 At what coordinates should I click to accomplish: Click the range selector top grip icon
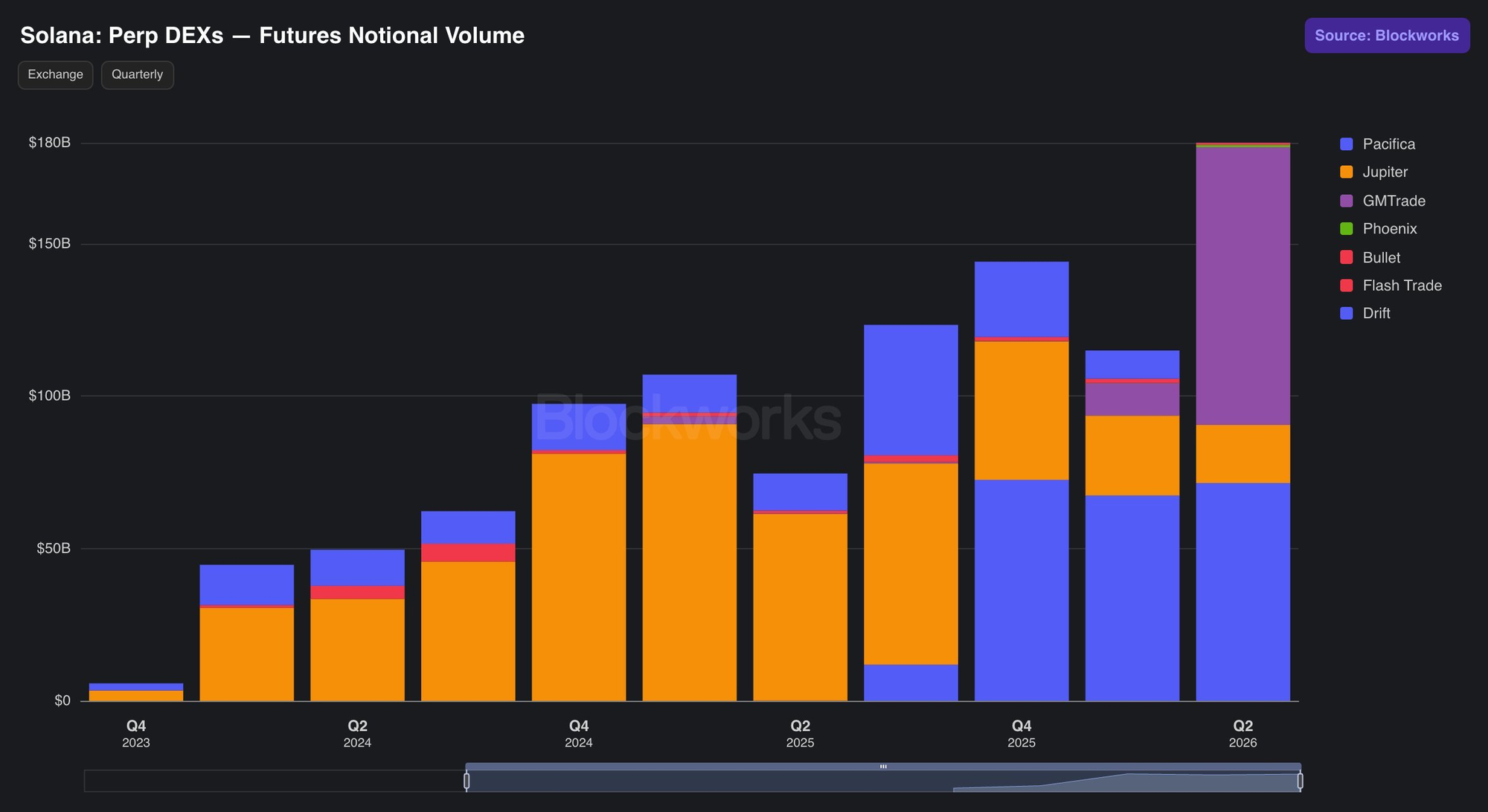(883, 767)
